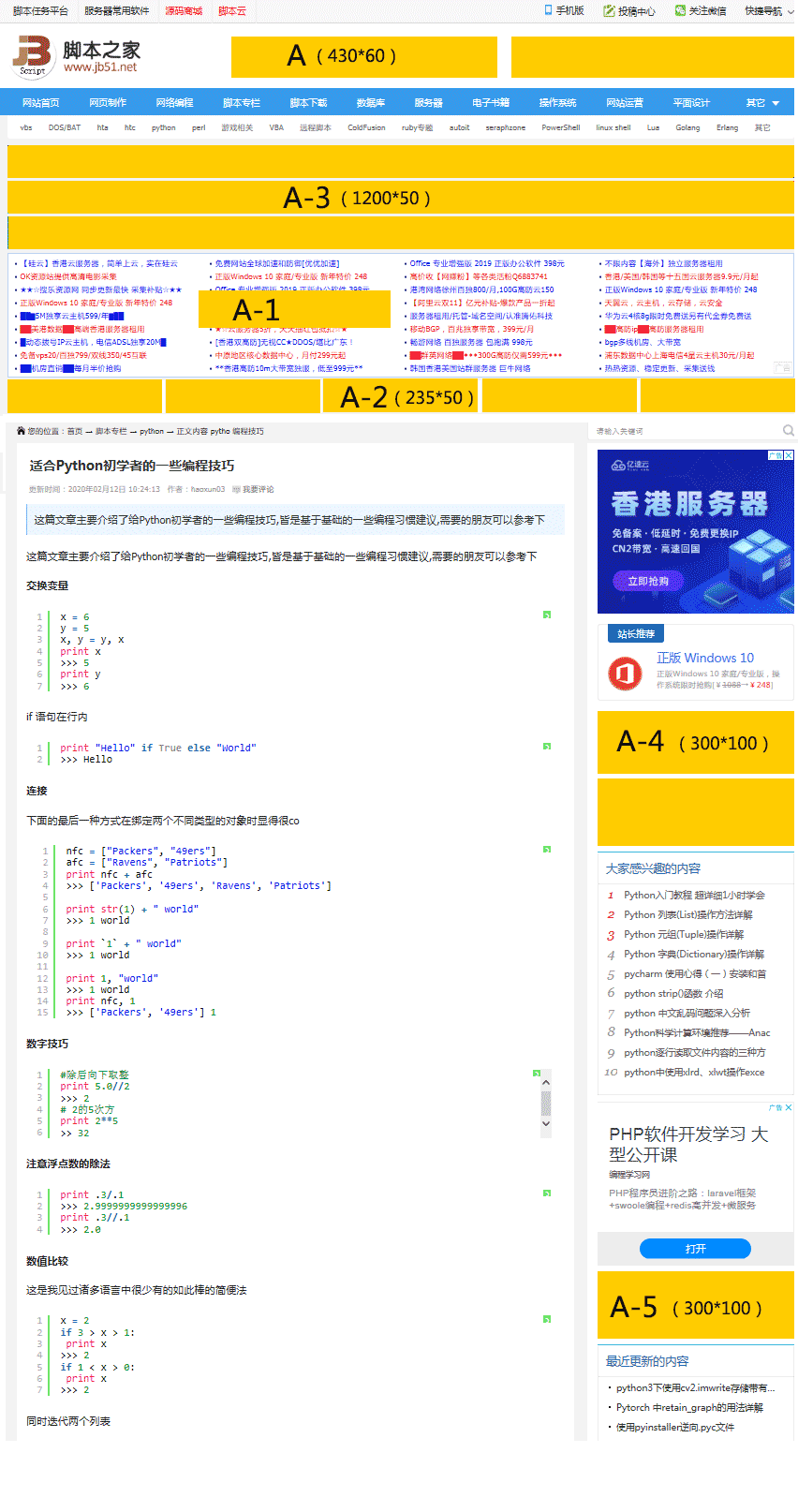
Task: Click the 打开 button in PHP ad
Action: click(x=695, y=1249)
